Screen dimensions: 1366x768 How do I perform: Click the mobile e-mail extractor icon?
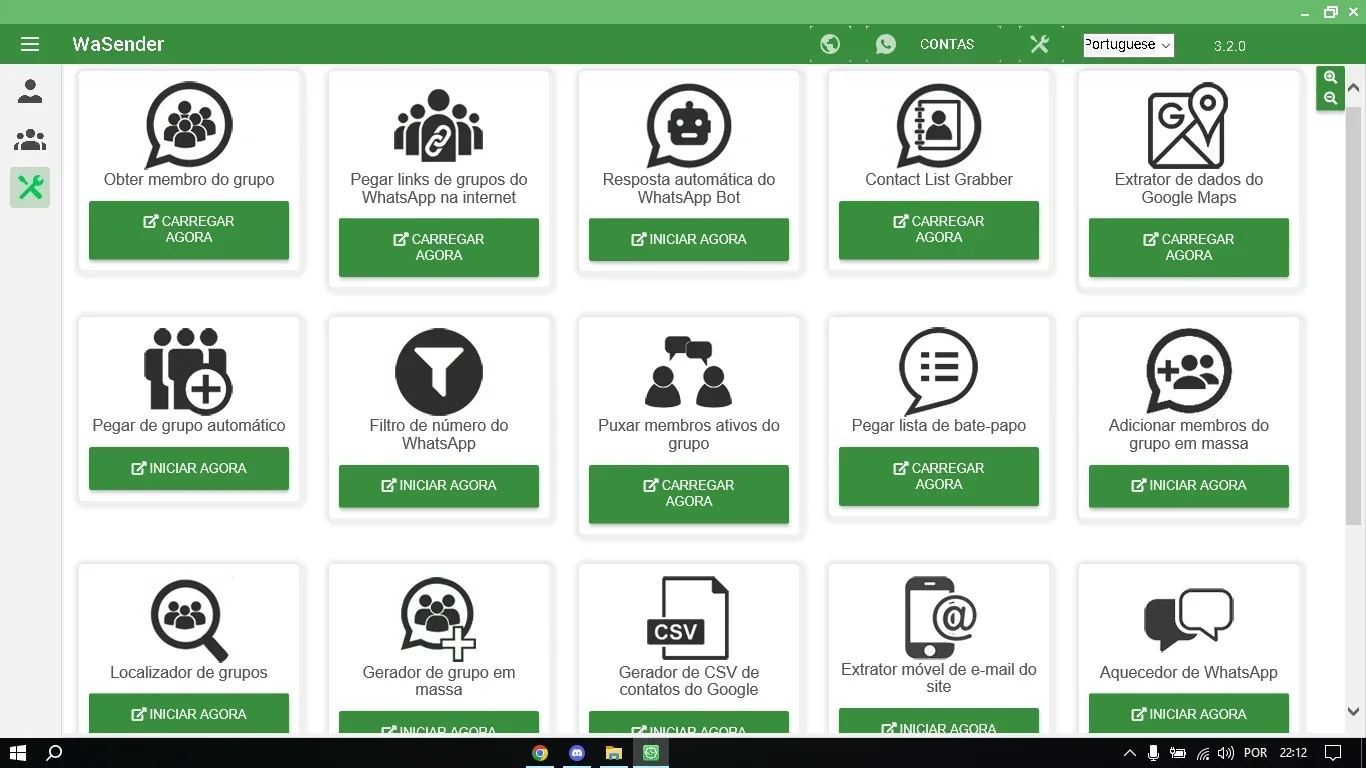(939, 617)
